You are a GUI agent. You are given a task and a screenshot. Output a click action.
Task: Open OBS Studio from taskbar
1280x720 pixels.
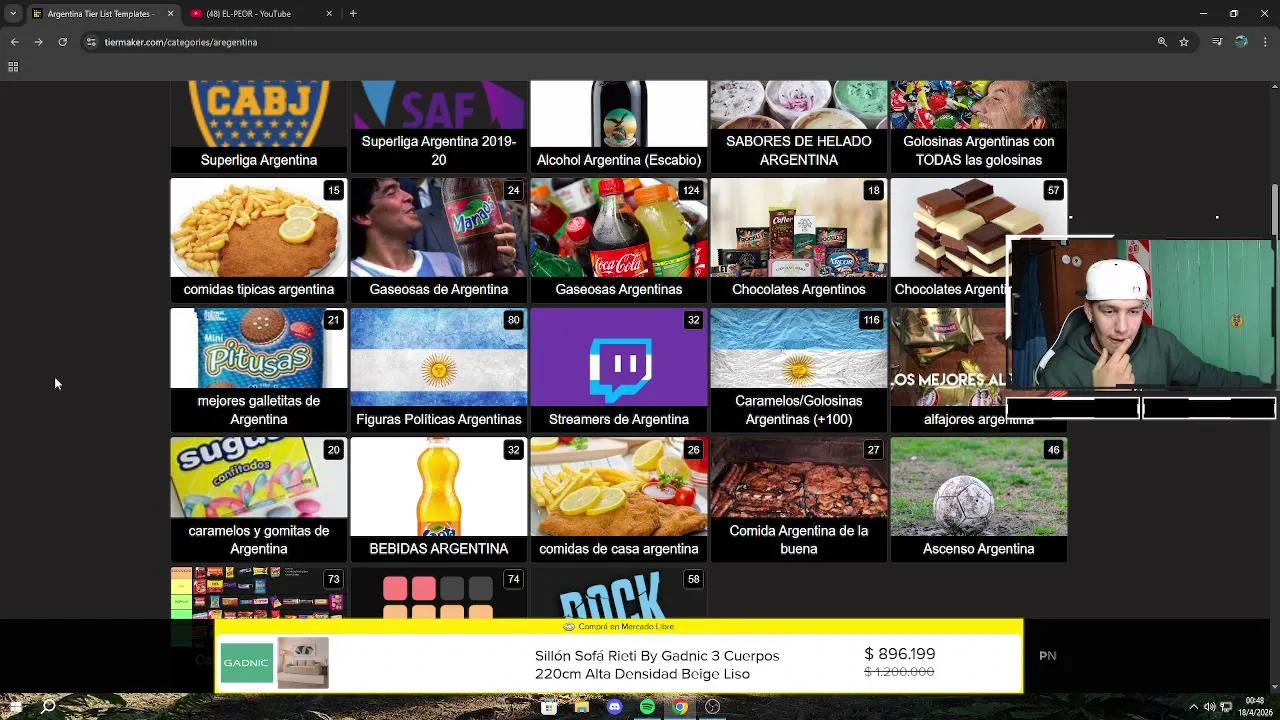pos(713,707)
